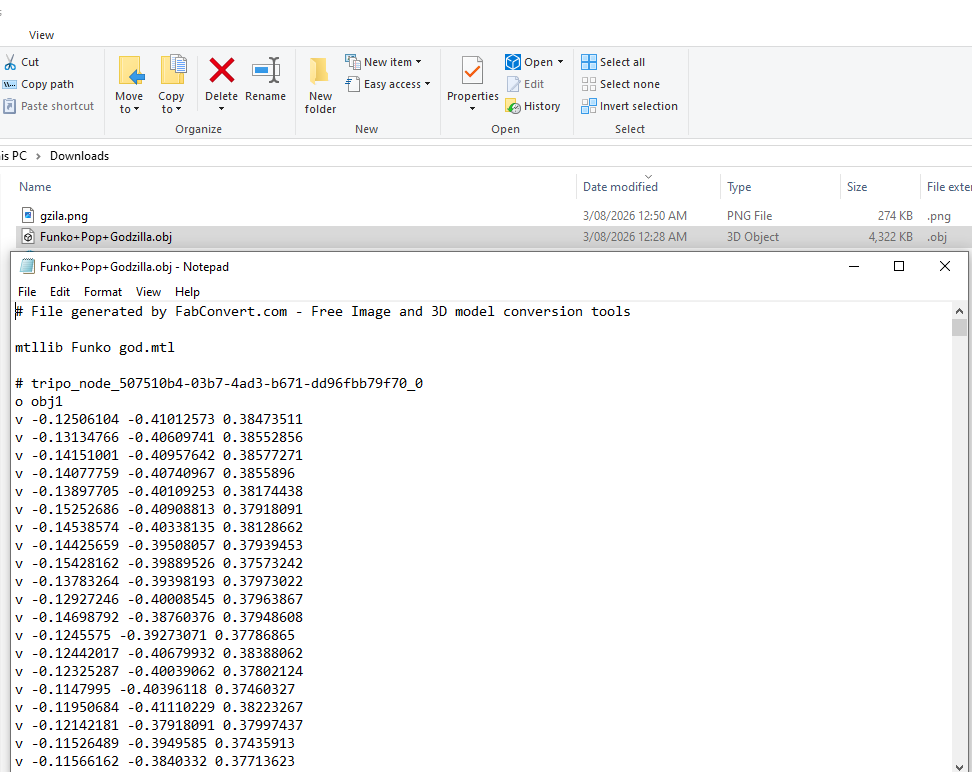The image size is (972, 772).
Task: Click the 'mtllib Funko god.mtl' line
Action: coord(95,347)
